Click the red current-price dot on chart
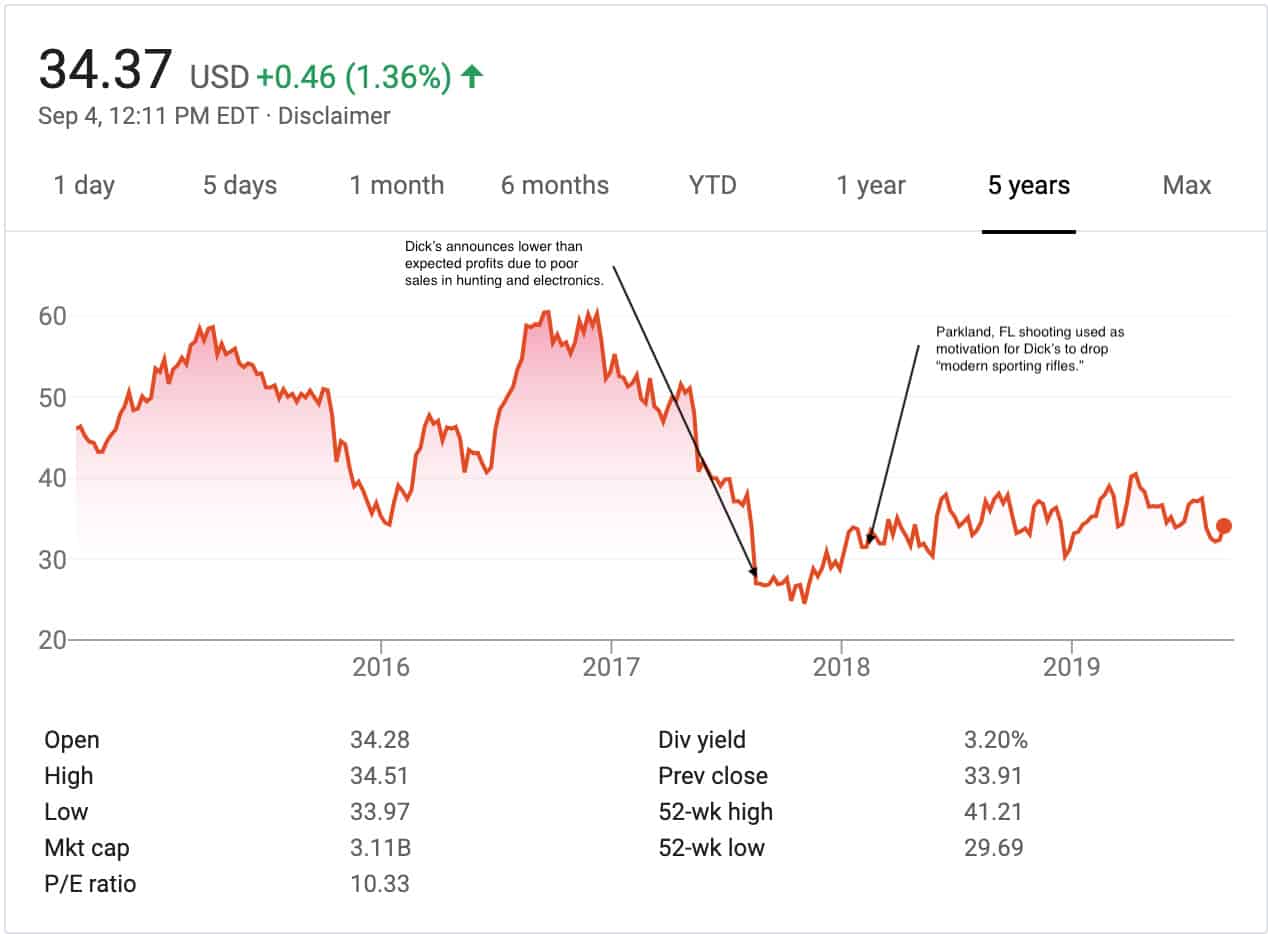This screenshot has height=934, width=1268. click(x=1224, y=526)
